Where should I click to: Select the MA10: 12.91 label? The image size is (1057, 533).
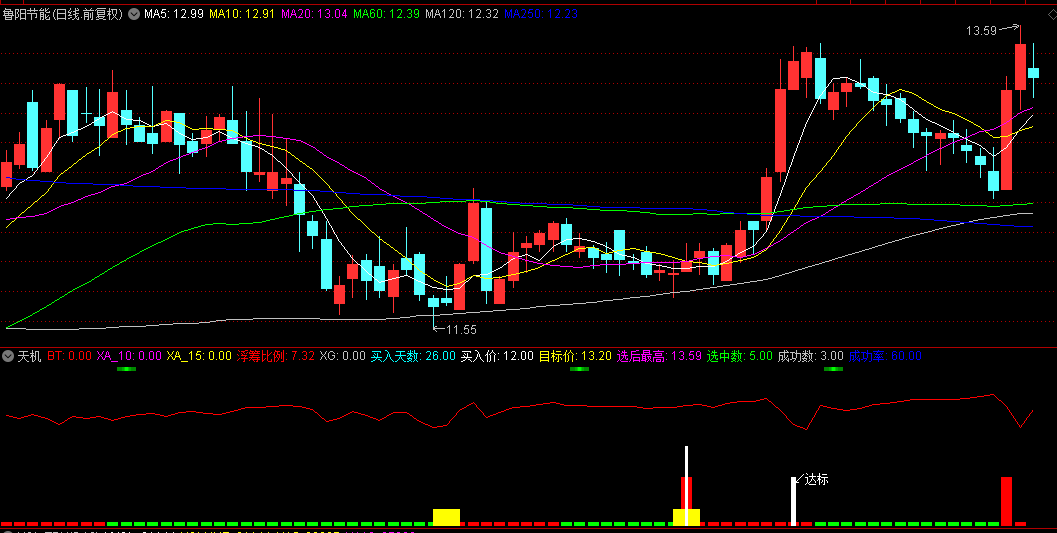[242, 13]
